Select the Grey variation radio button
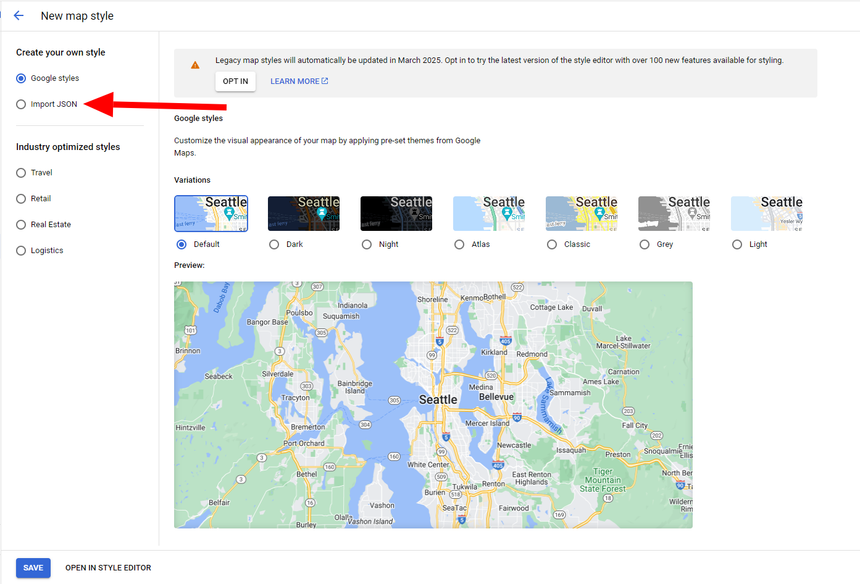This screenshot has width=860, height=584. coord(644,244)
